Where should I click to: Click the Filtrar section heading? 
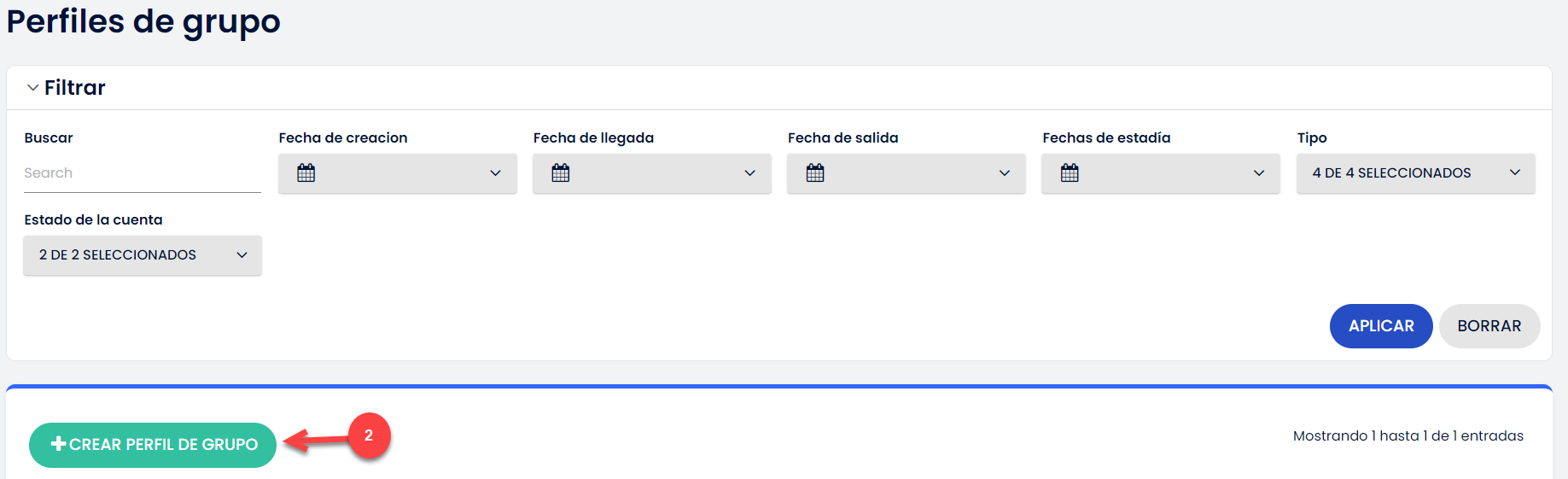coord(75,88)
